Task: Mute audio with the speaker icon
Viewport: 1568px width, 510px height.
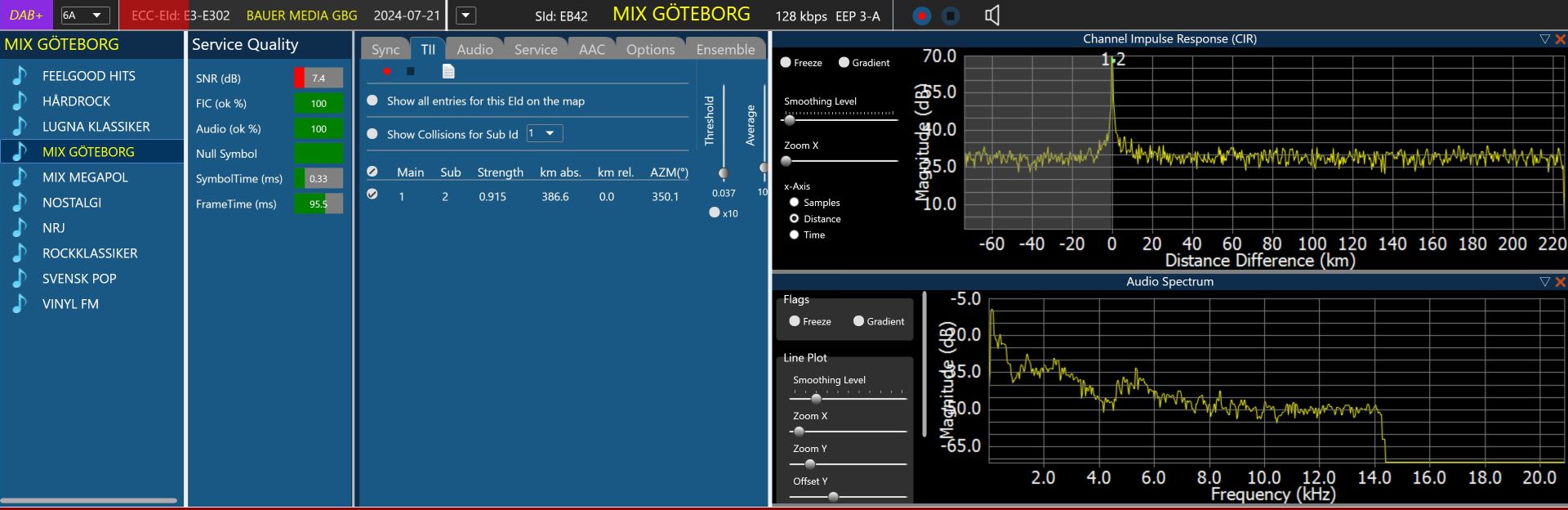Action: click(x=992, y=16)
